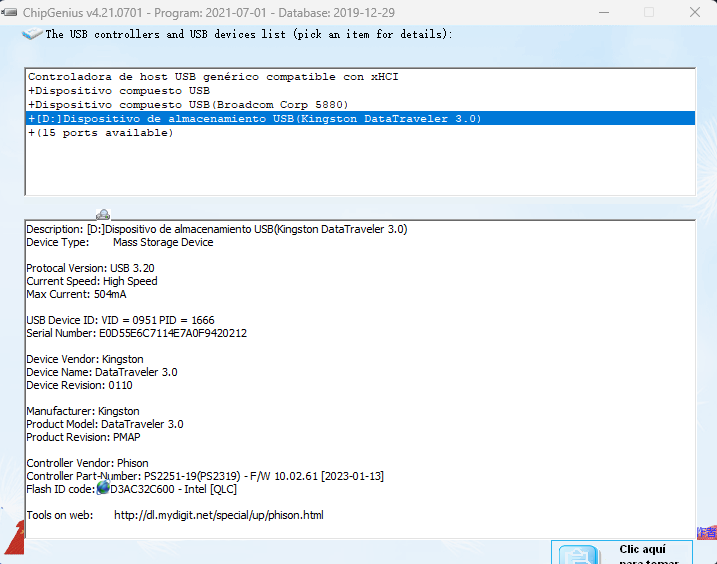717x564 pixels.
Task: Minimize the ChipGenius window
Action: (604, 12)
